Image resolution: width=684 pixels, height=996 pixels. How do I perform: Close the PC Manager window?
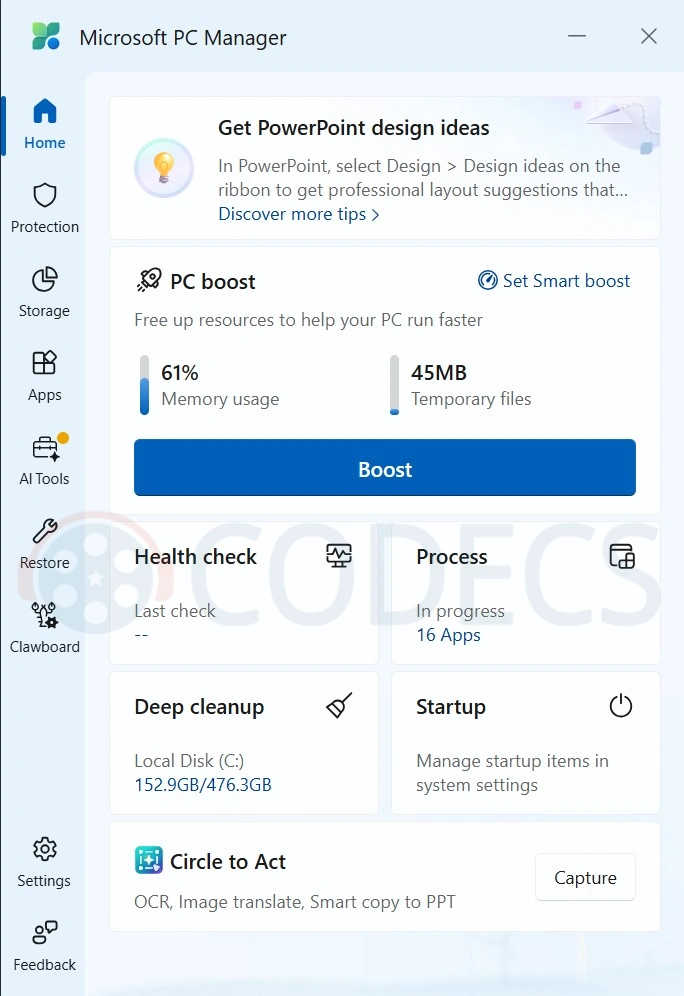648,36
